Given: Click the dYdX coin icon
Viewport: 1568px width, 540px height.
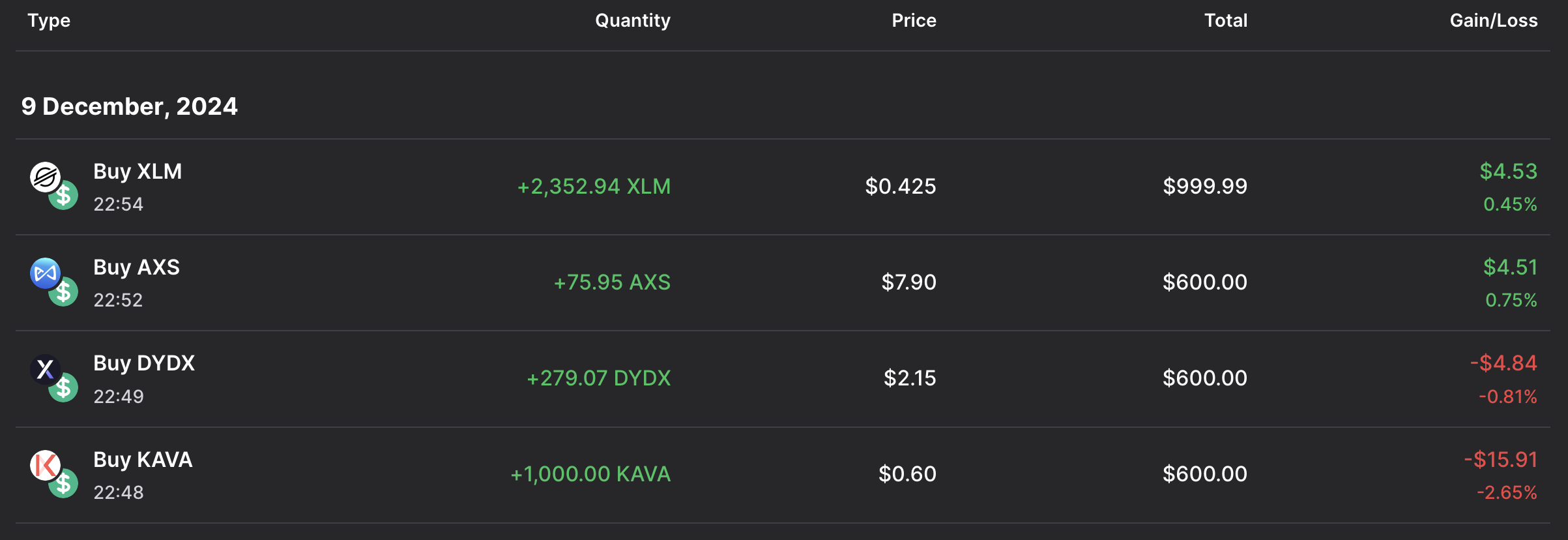Looking at the screenshot, I should tap(44, 369).
